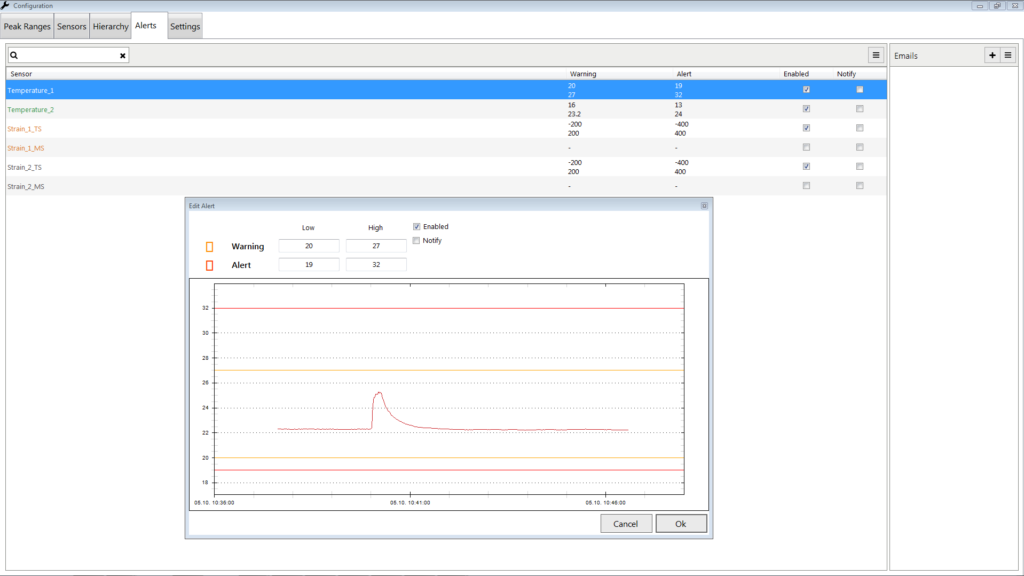Open the Emails panel menu icon
1024x576 pixels.
(1008, 56)
